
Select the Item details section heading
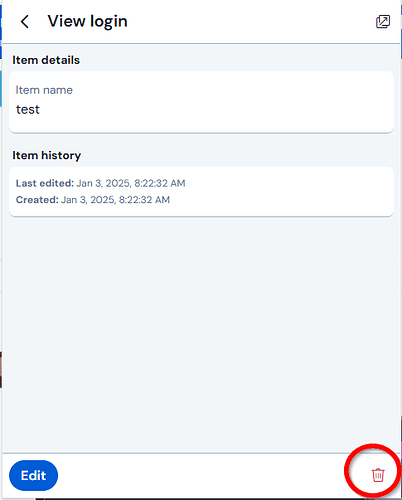tap(46, 60)
